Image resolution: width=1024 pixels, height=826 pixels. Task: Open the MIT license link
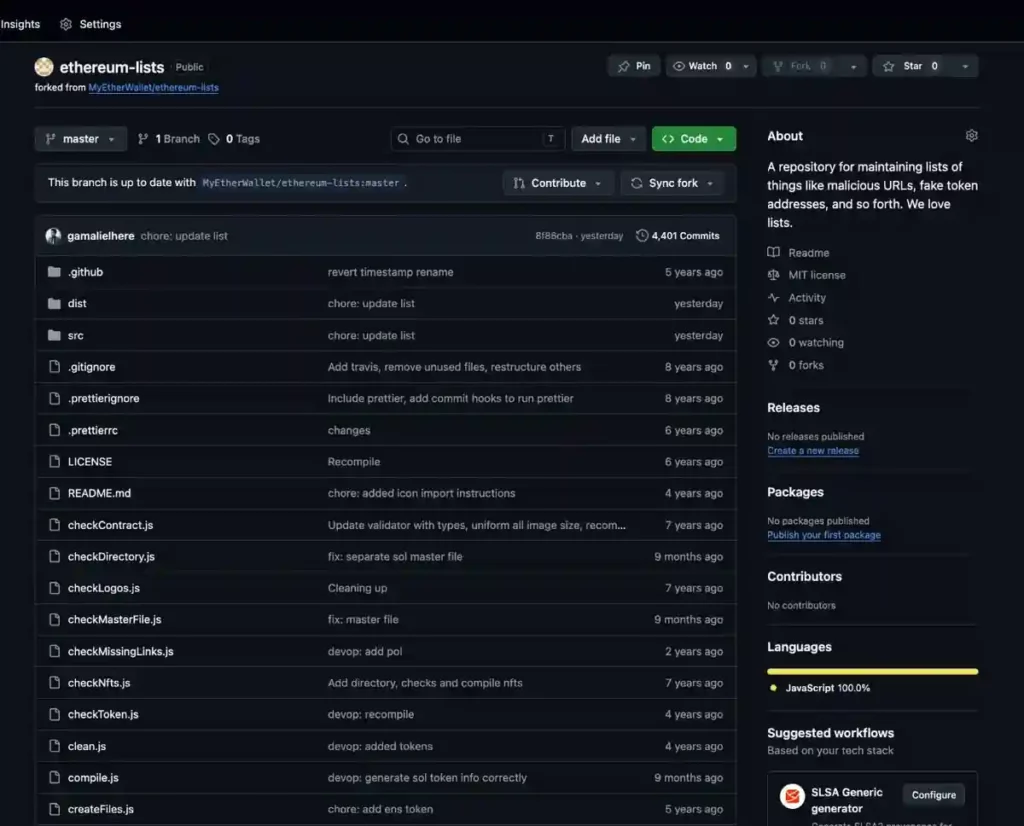817,275
